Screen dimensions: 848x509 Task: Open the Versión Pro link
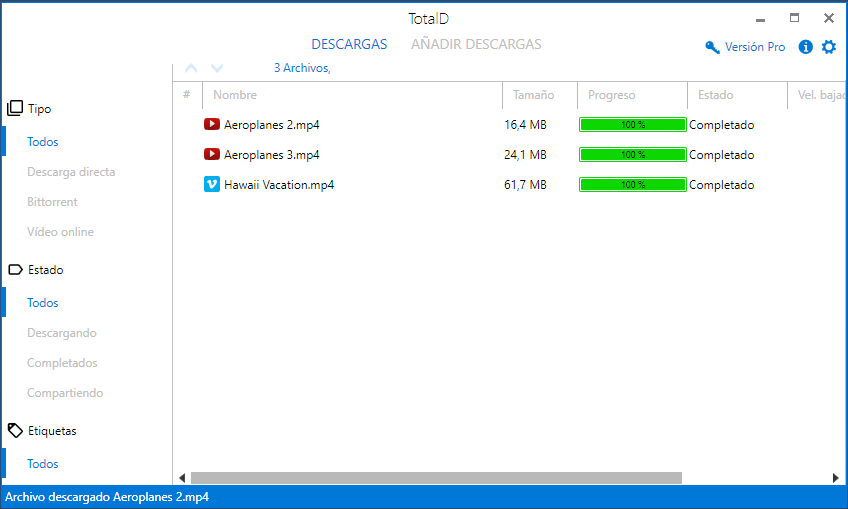coord(754,47)
